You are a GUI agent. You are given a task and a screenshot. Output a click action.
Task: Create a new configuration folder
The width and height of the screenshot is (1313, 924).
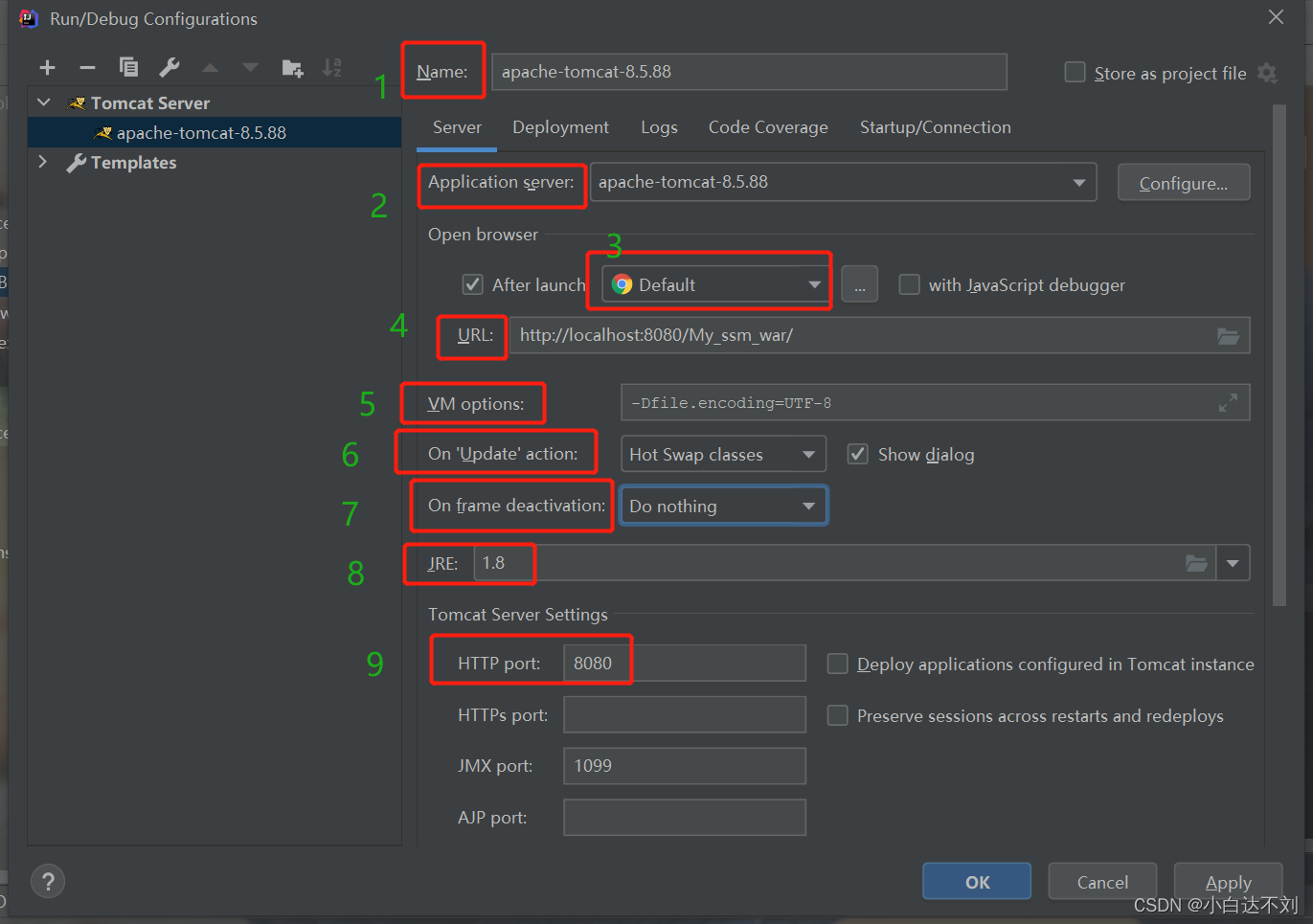point(292,67)
